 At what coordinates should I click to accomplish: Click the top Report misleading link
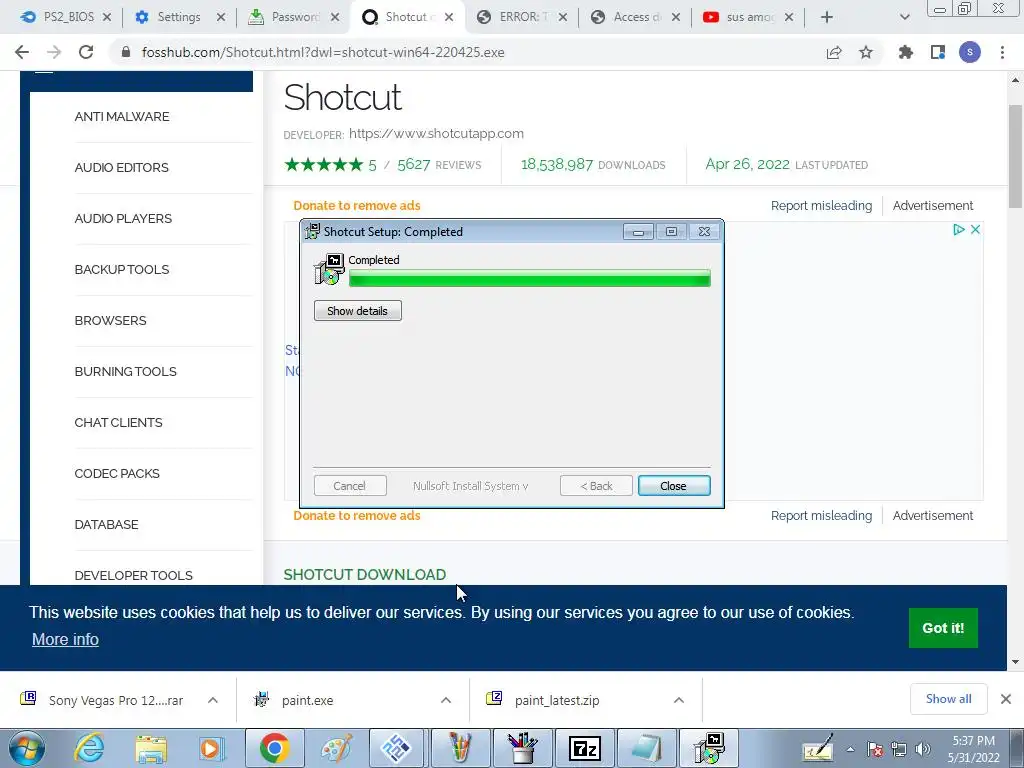click(x=821, y=206)
